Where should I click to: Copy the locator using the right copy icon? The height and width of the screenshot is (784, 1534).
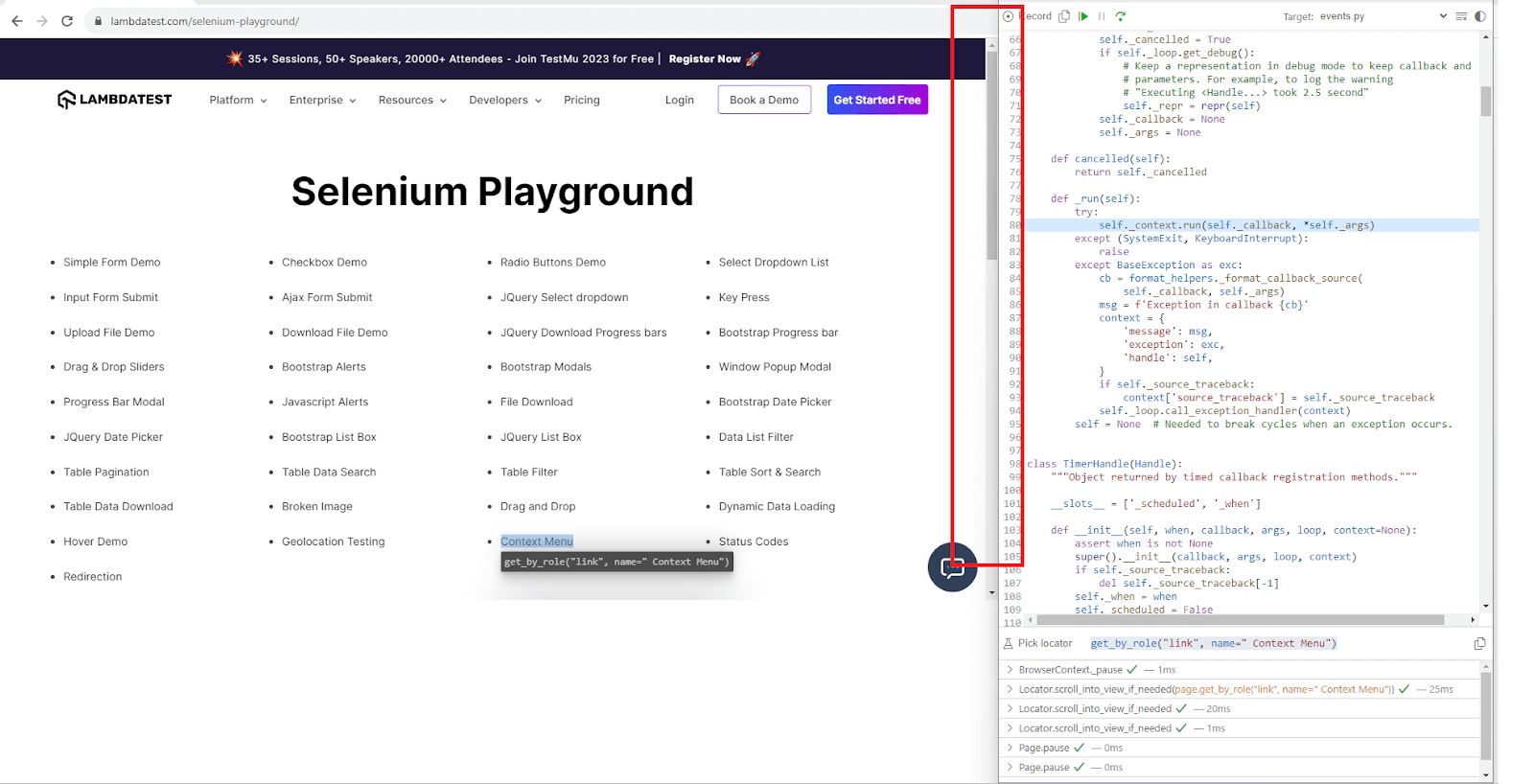tap(1479, 643)
